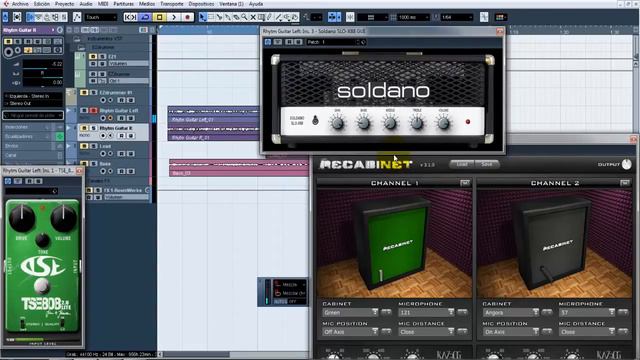Open the Ayuda menu

point(256,4)
